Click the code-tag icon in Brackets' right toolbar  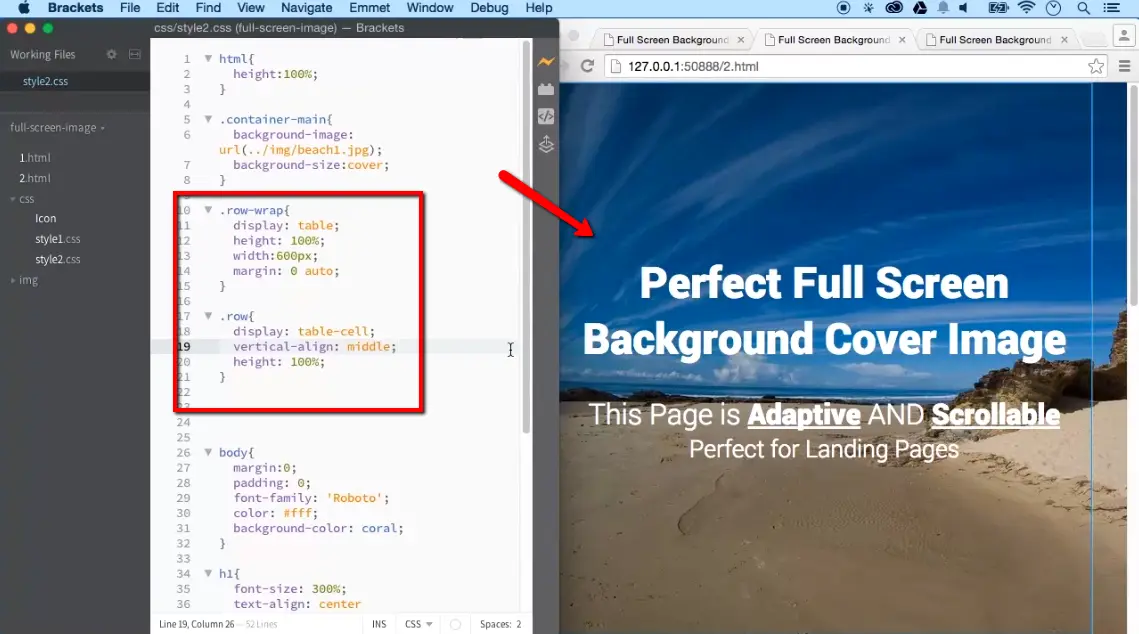546,116
